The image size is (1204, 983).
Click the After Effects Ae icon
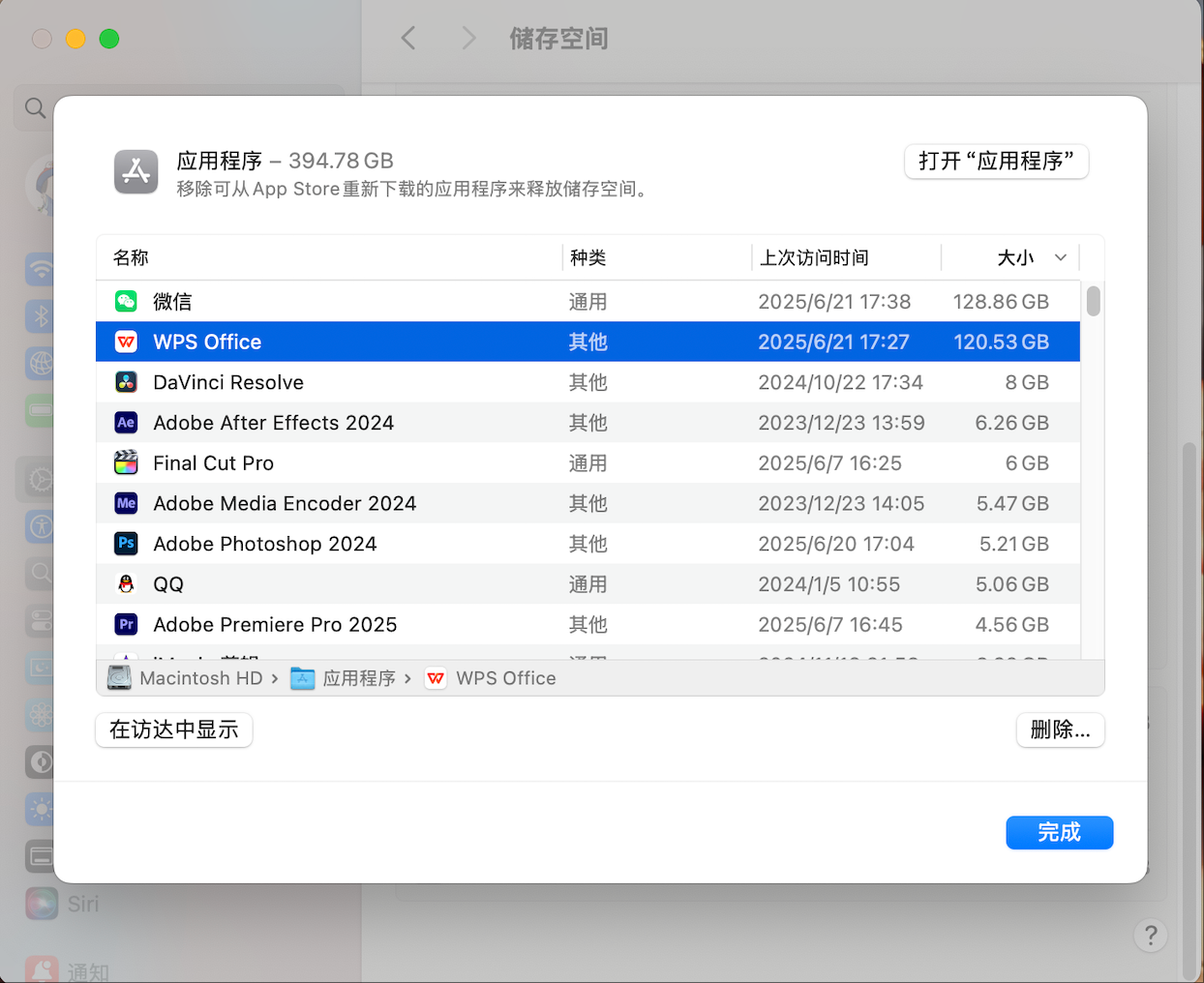(x=126, y=423)
